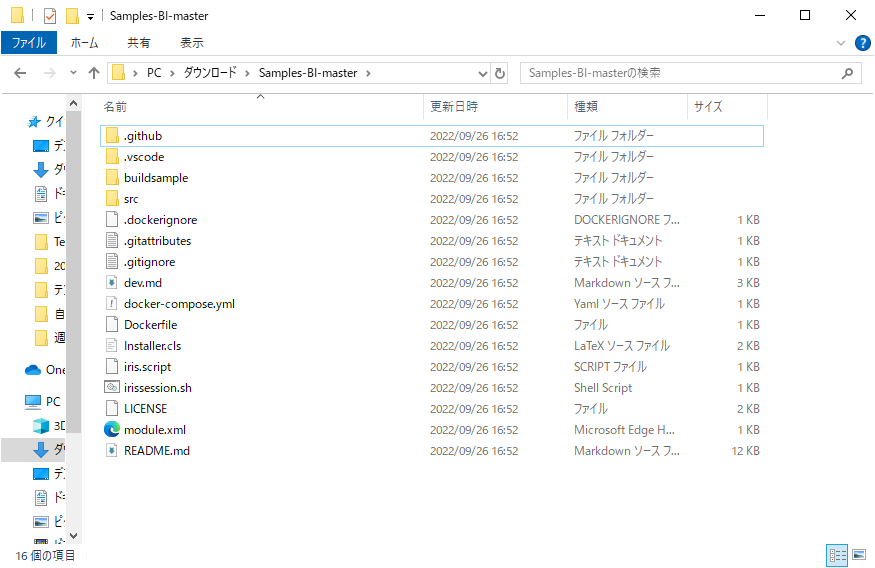Click the OneDrive cloud icon in sidebar
Screen dimensions: 875x568
click(33, 370)
